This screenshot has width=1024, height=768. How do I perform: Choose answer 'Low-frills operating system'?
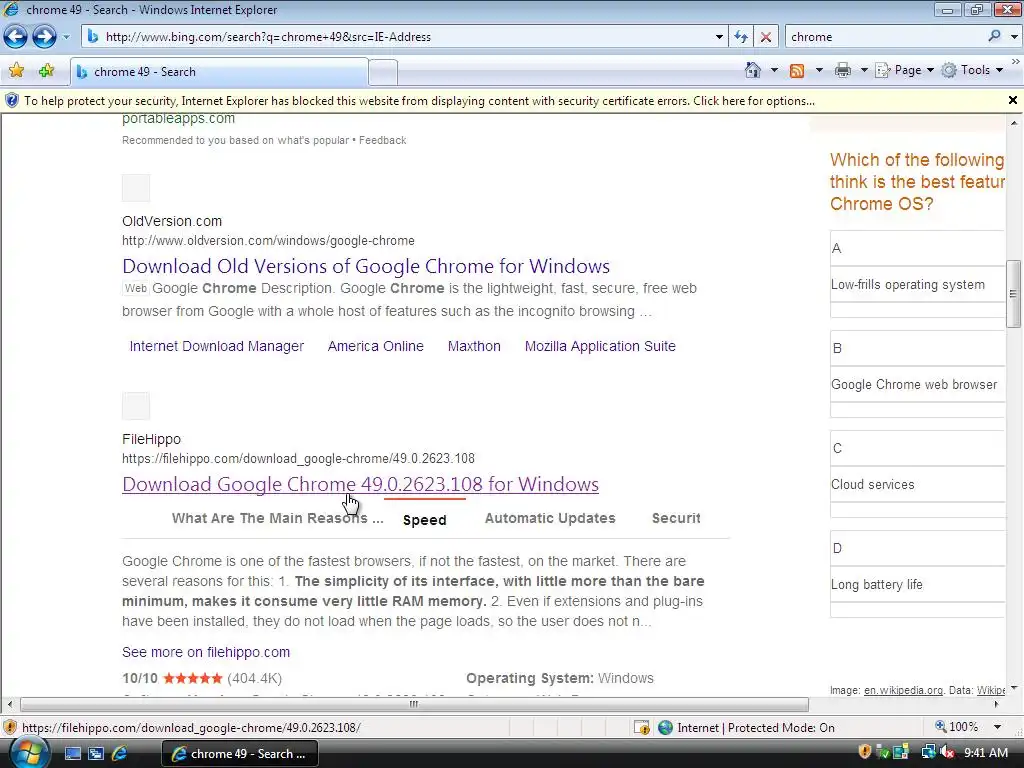coord(917,284)
